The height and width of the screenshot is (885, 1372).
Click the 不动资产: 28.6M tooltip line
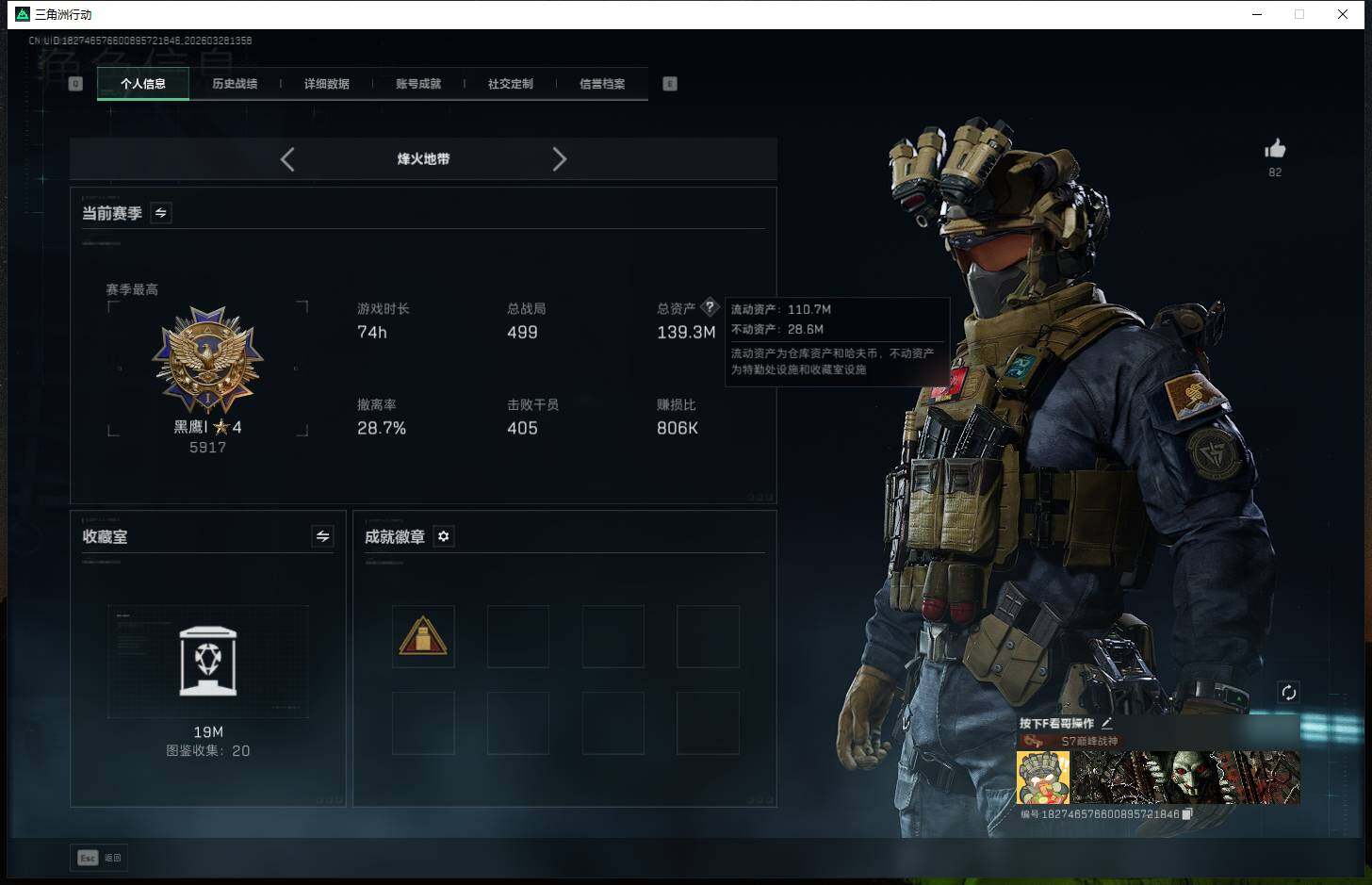coord(777,330)
